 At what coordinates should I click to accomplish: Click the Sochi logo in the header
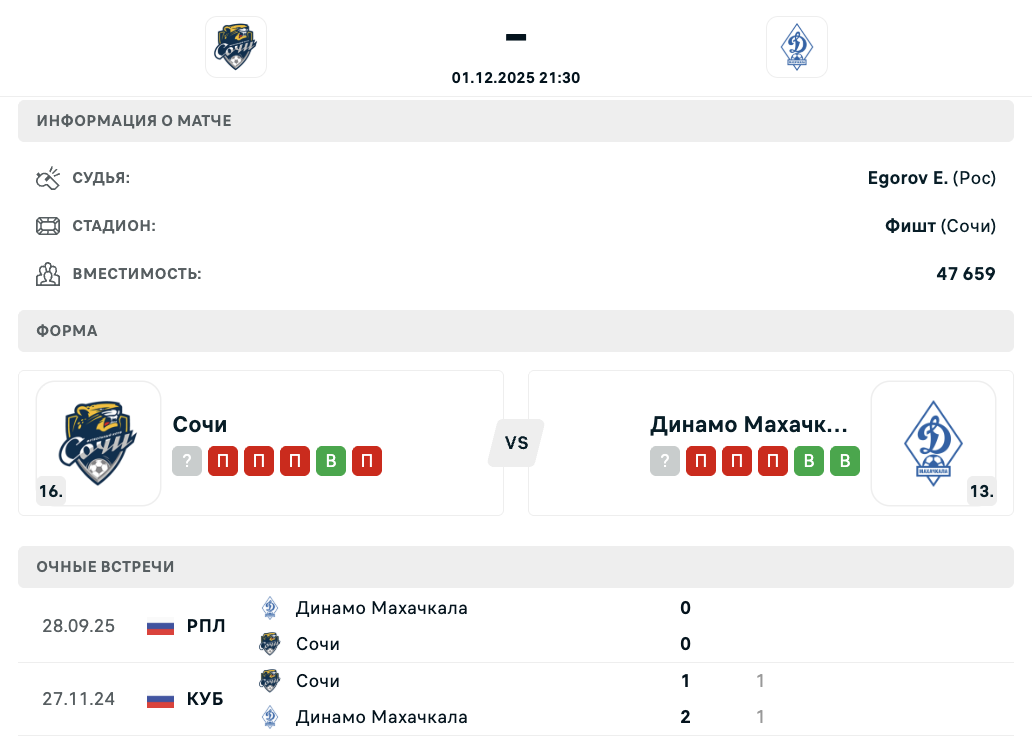[236, 47]
